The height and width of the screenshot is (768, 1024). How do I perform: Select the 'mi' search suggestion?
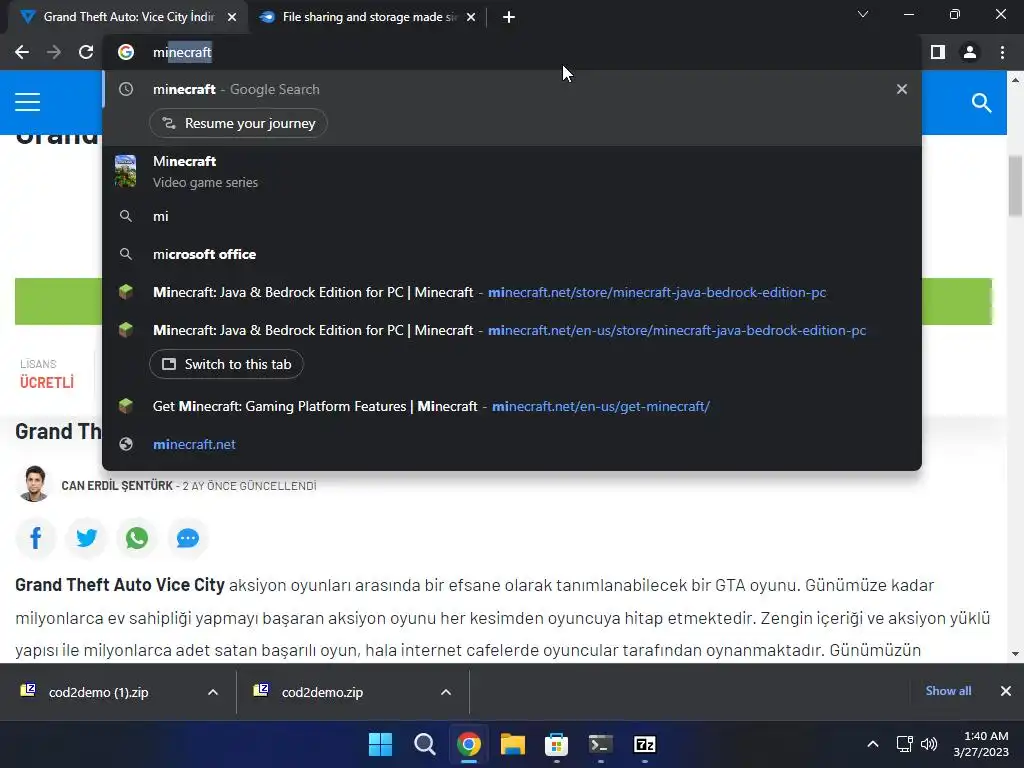click(x=512, y=216)
